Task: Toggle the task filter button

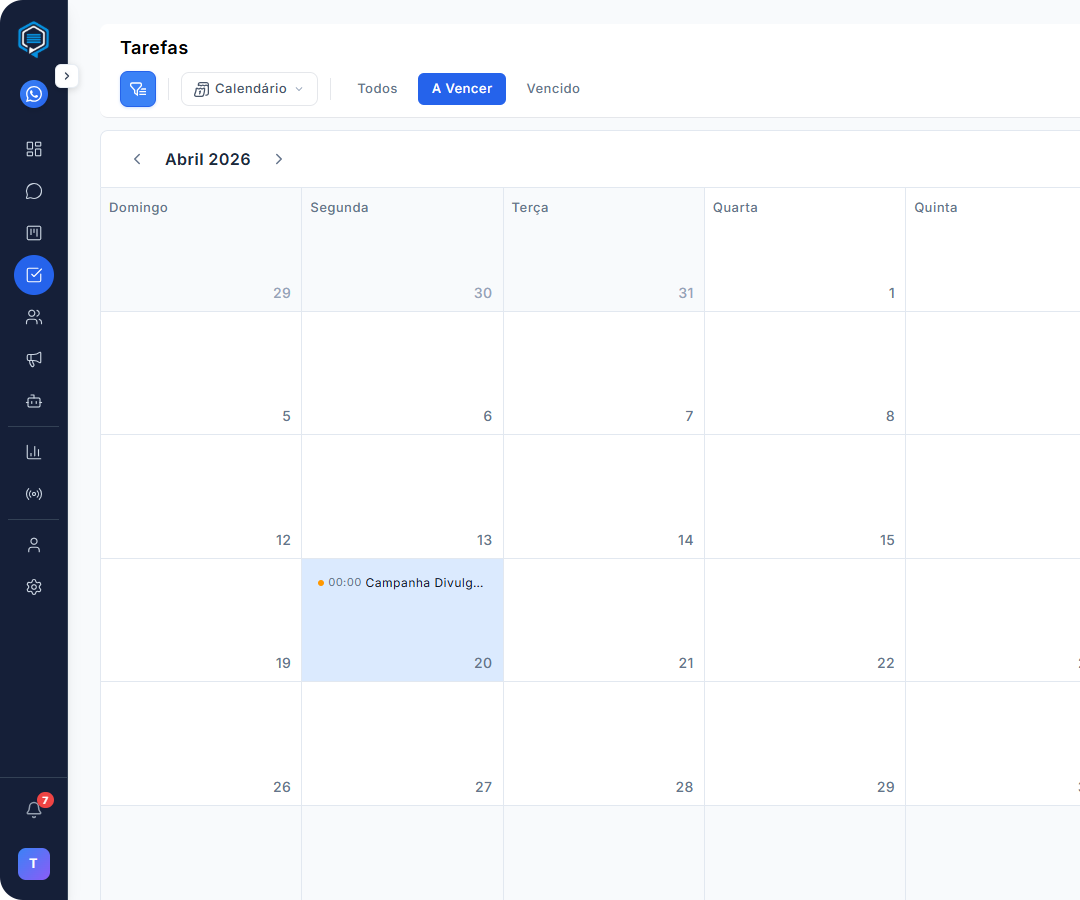Action: 138,89
